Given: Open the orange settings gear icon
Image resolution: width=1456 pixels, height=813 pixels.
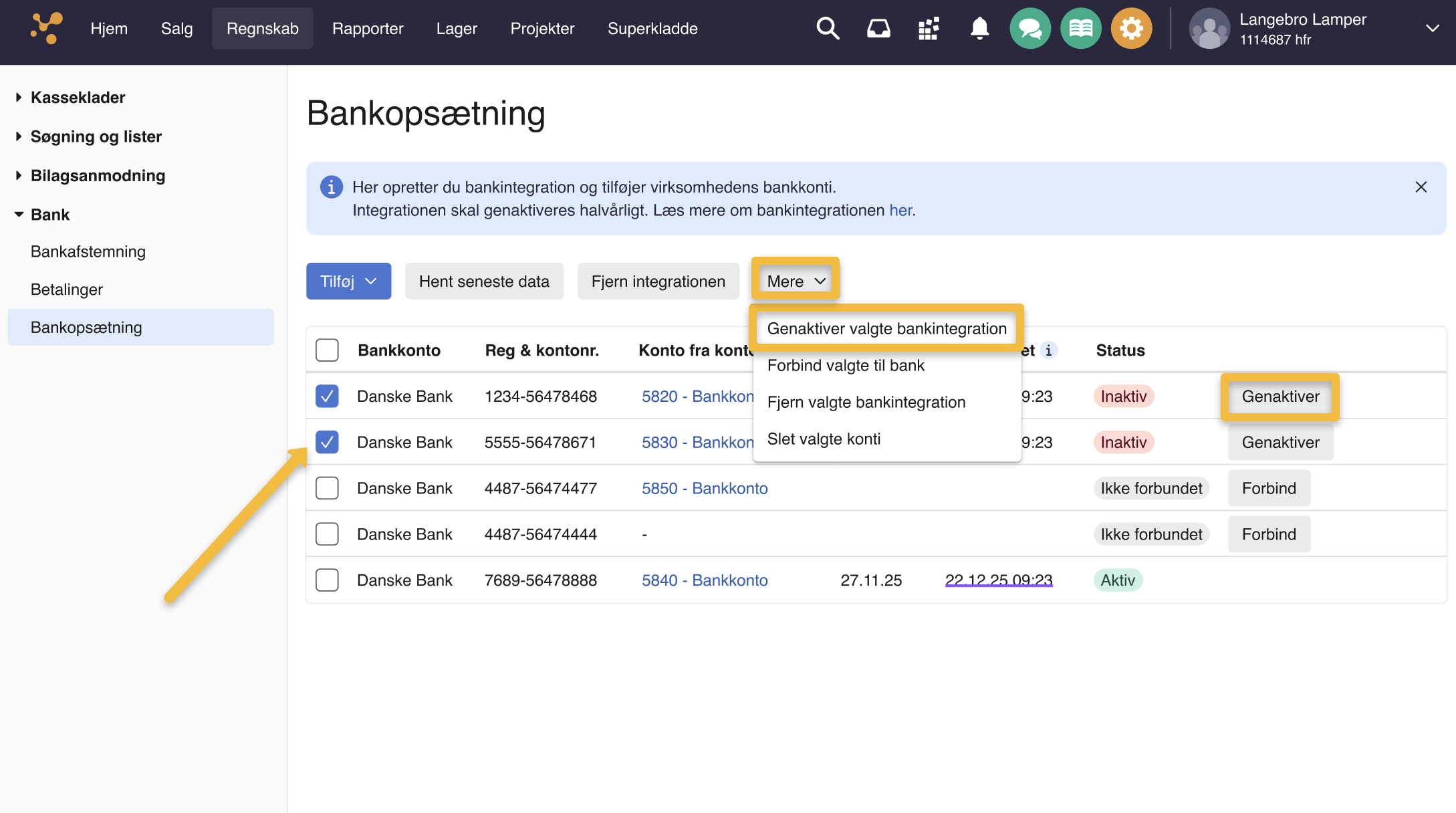Looking at the screenshot, I should (1132, 28).
